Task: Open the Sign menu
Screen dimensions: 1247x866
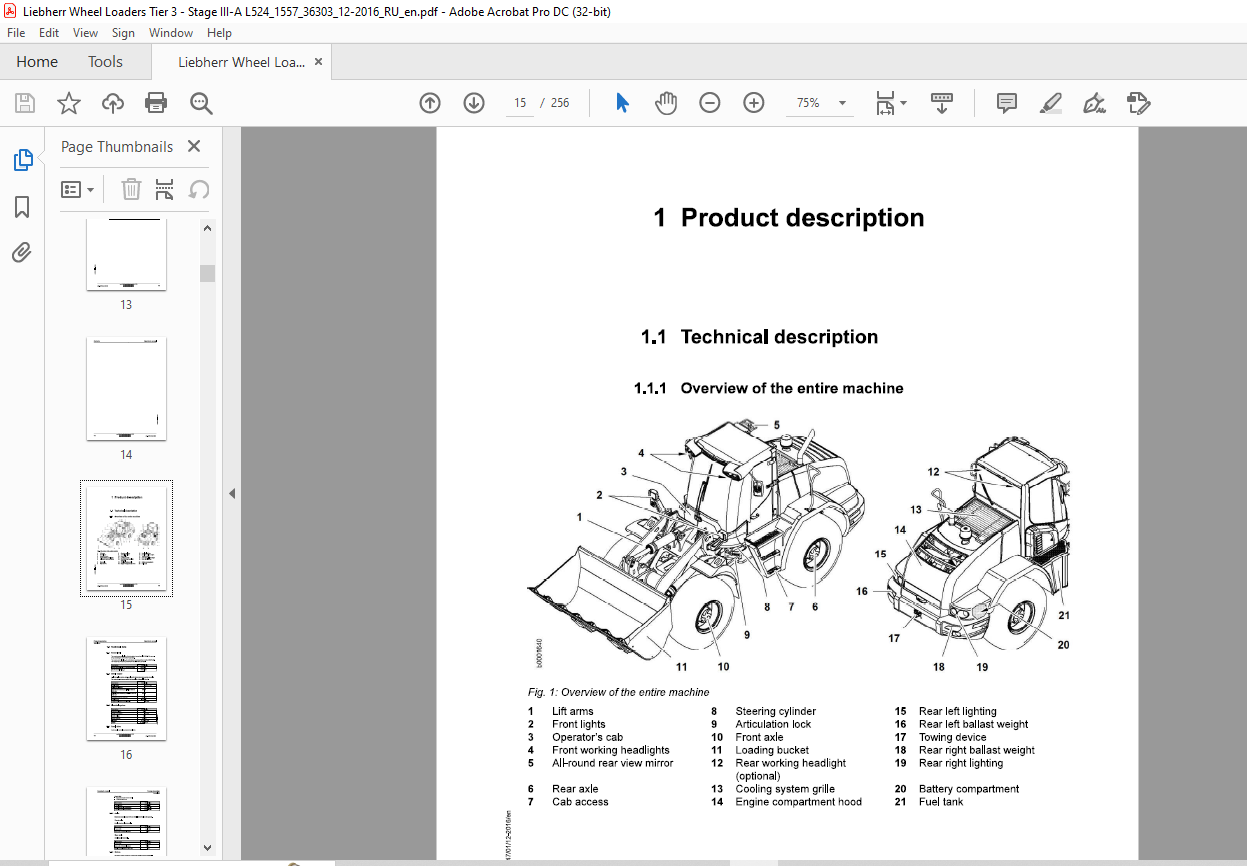Action: pos(123,33)
